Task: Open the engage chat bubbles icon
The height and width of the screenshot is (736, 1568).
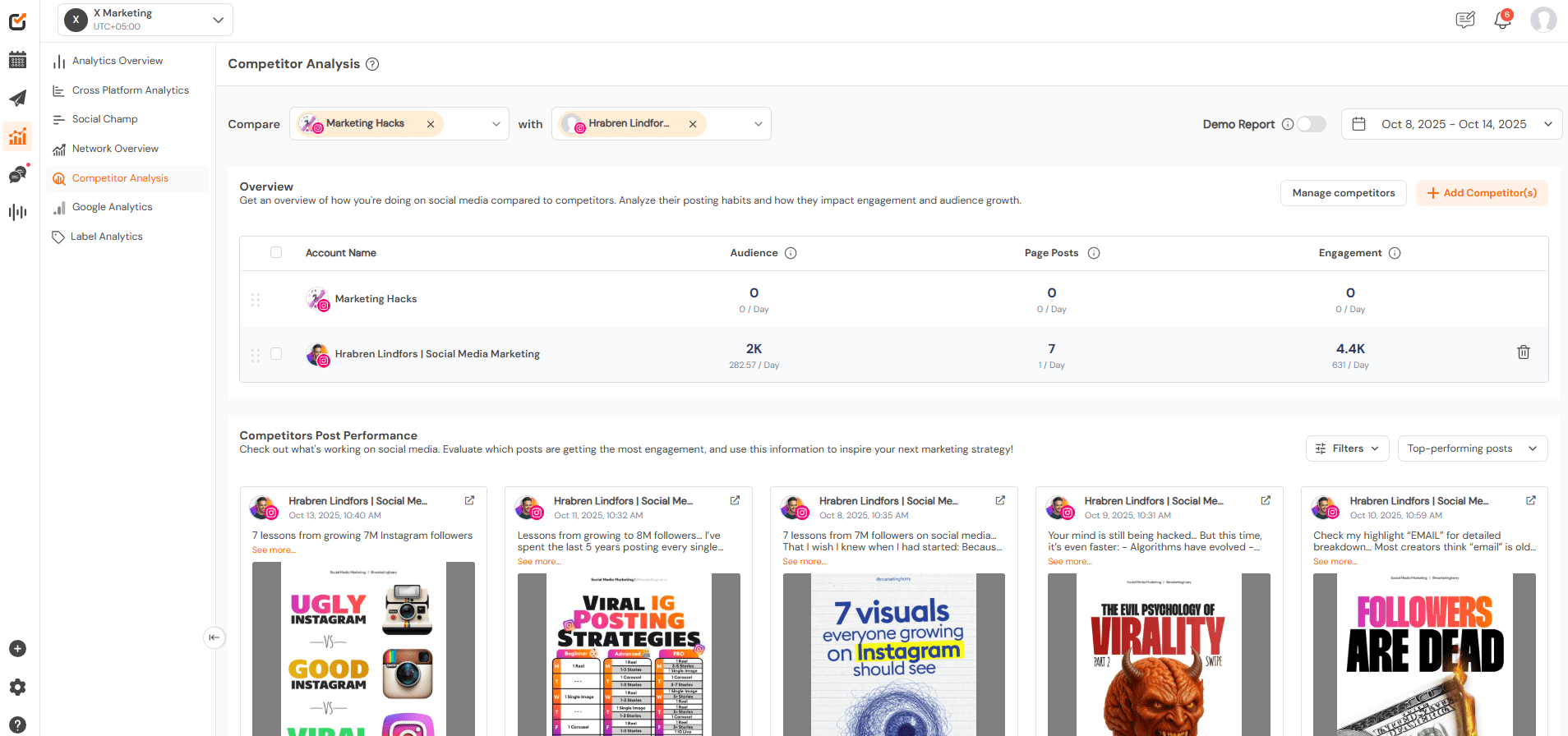Action: [17, 174]
